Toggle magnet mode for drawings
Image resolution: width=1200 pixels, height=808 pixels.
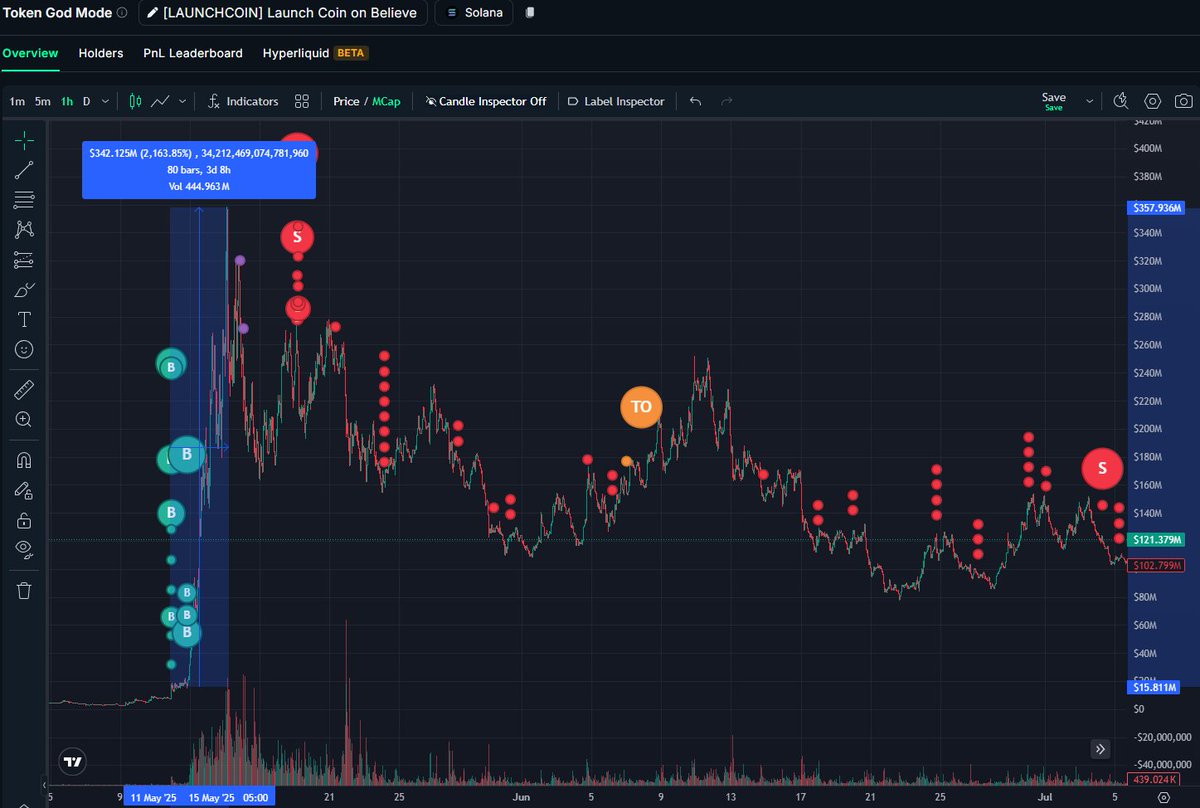(x=24, y=460)
